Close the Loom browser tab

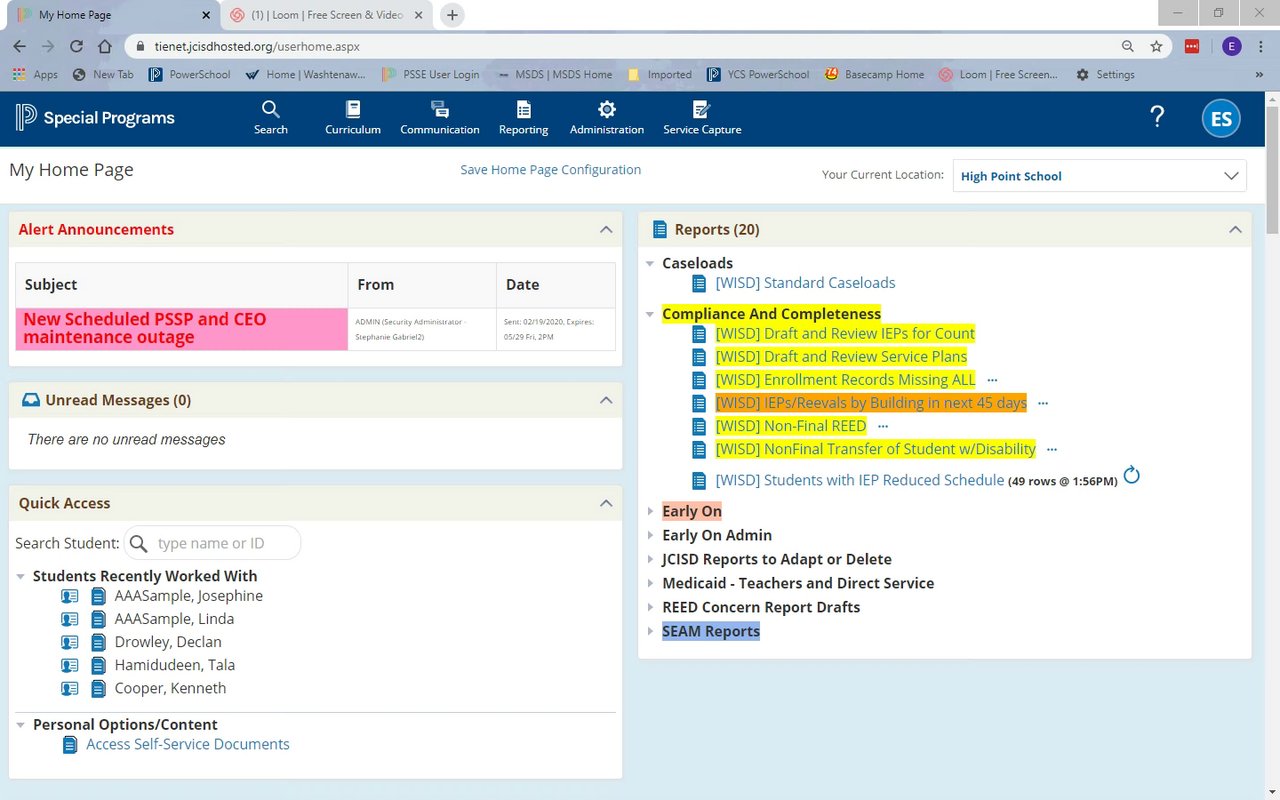[419, 15]
